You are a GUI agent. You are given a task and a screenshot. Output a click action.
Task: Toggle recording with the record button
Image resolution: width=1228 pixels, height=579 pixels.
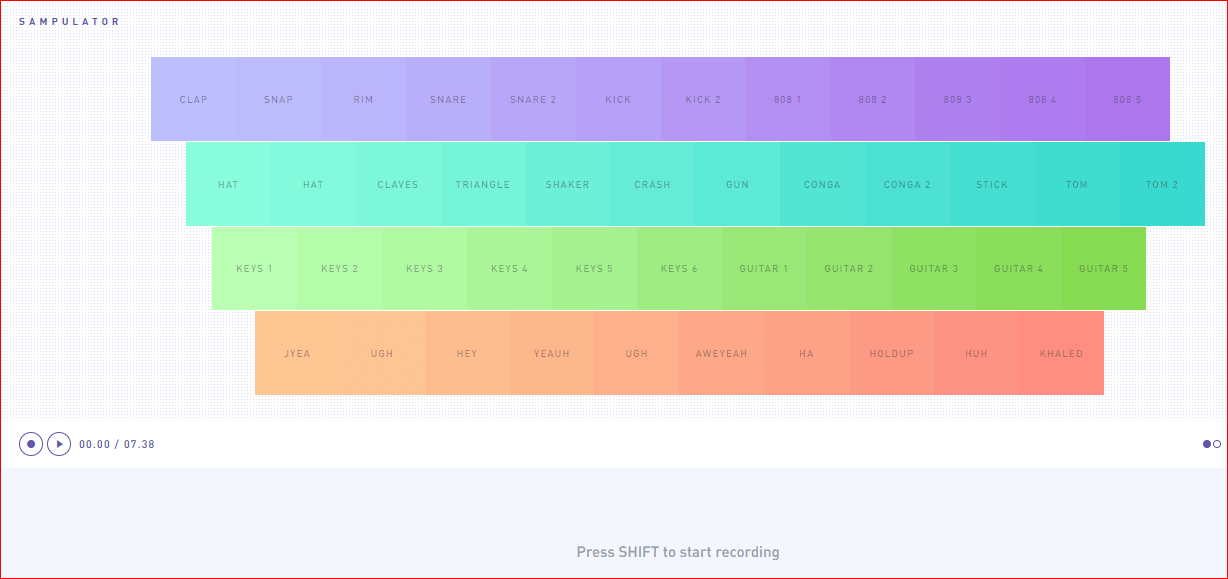30,444
